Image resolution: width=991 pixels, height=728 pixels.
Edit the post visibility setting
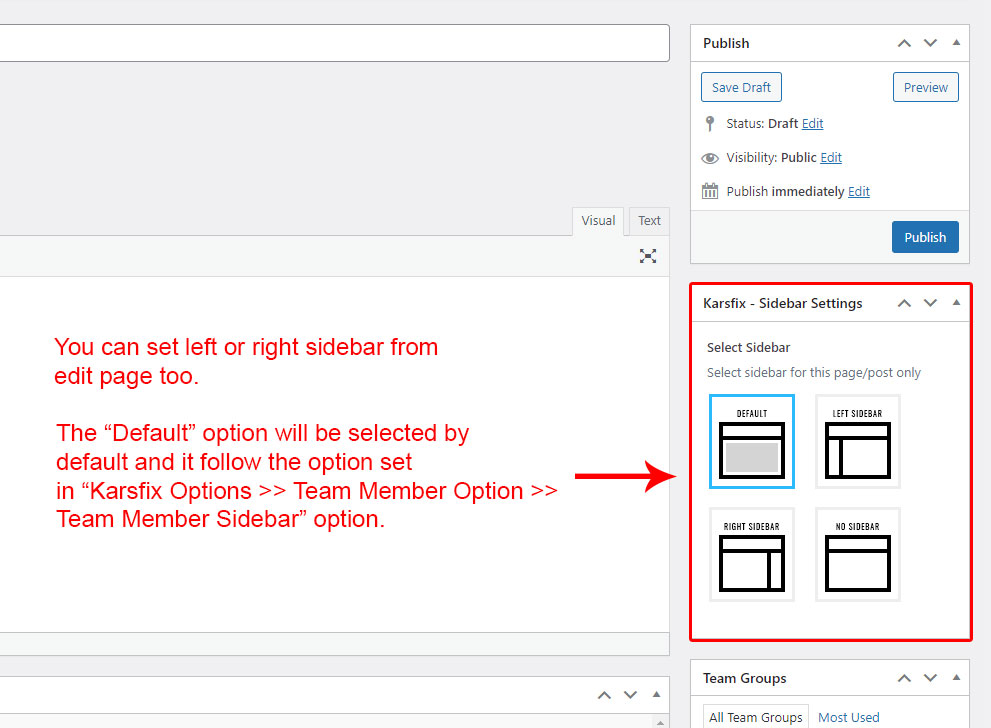(831, 158)
